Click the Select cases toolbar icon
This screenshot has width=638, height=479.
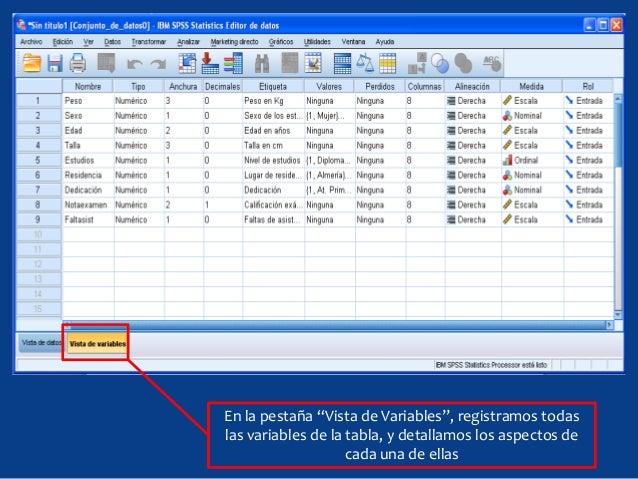pos(387,63)
